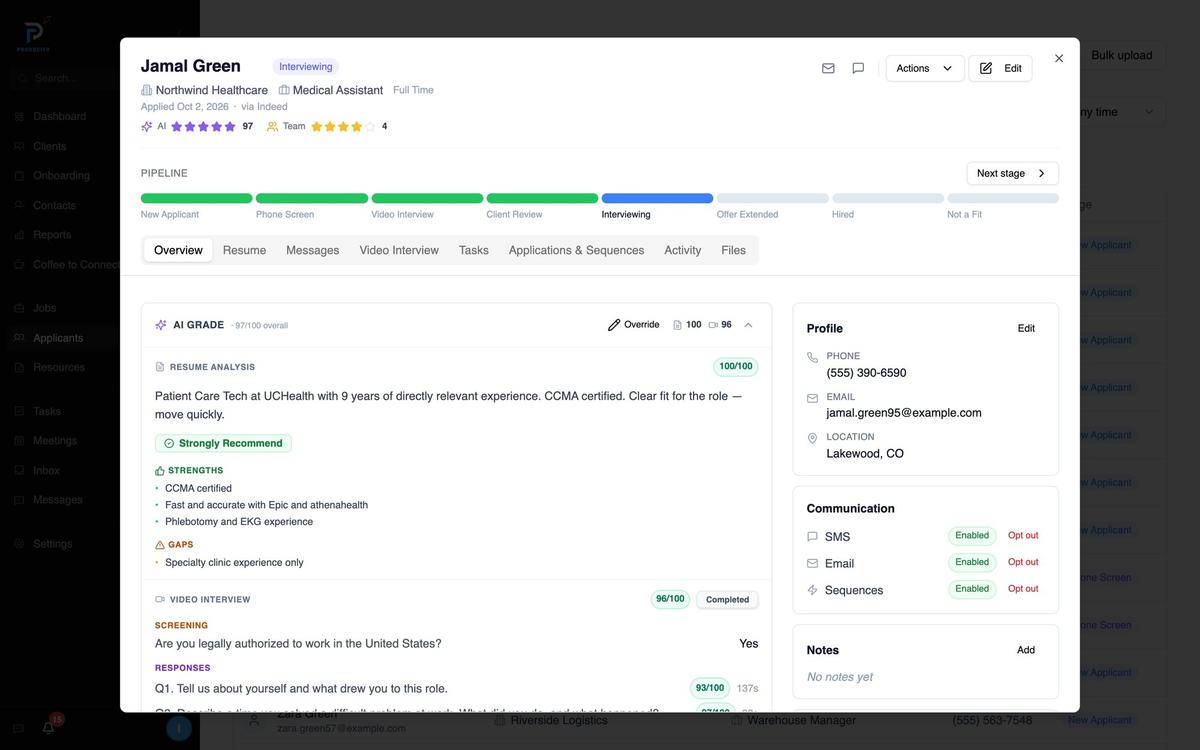
Task: Click the email envelope icon in header
Action: coord(828,68)
